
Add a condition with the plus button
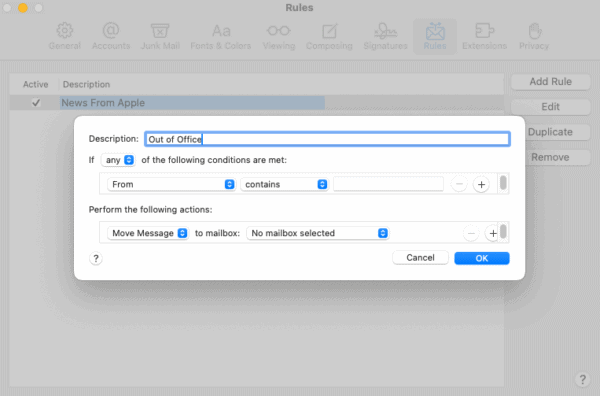tap(481, 184)
